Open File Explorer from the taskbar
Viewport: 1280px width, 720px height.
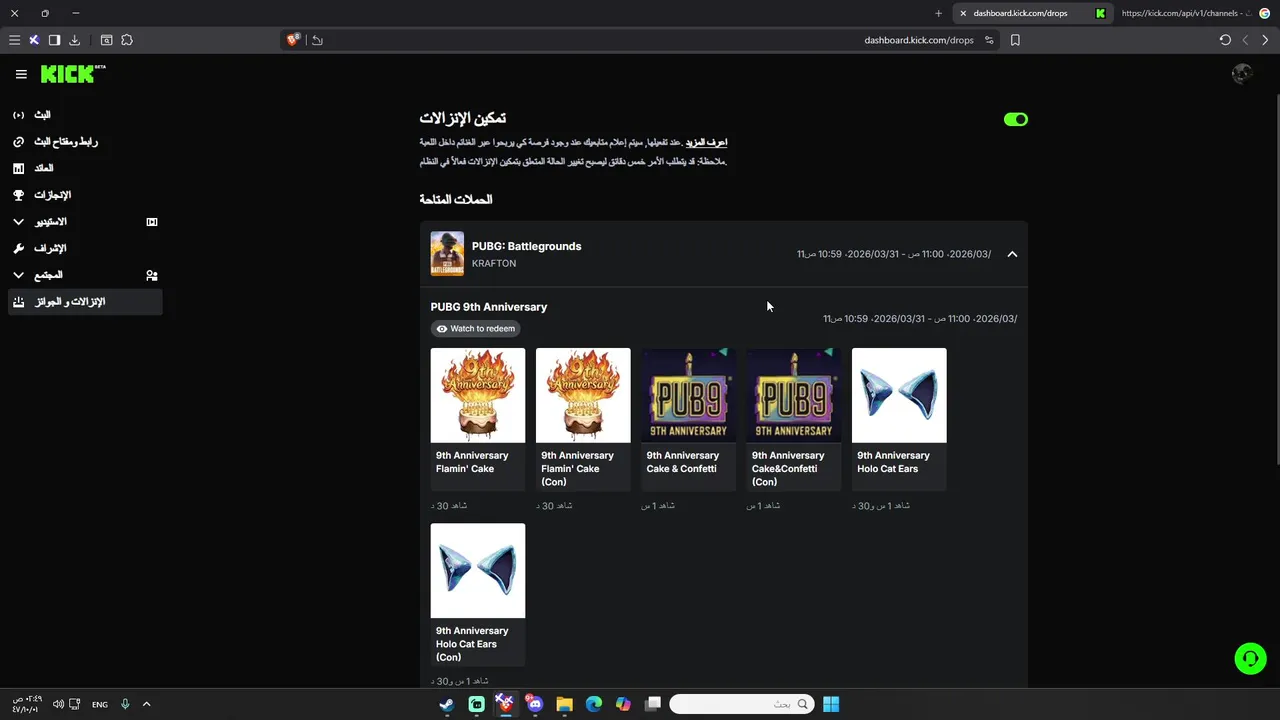tap(564, 704)
